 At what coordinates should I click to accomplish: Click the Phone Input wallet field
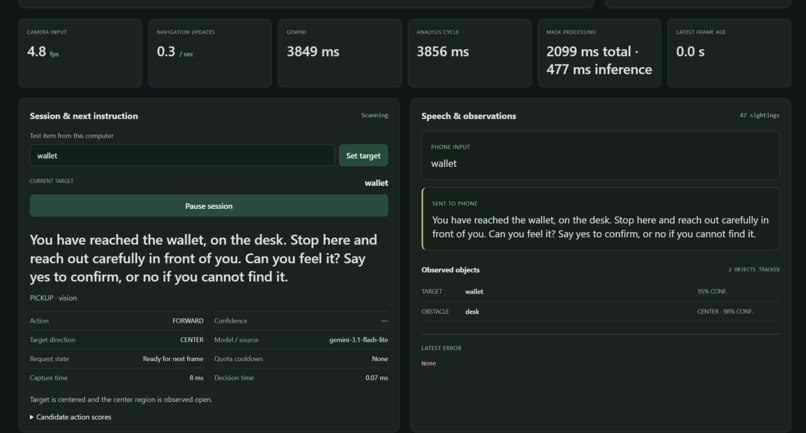[600, 155]
